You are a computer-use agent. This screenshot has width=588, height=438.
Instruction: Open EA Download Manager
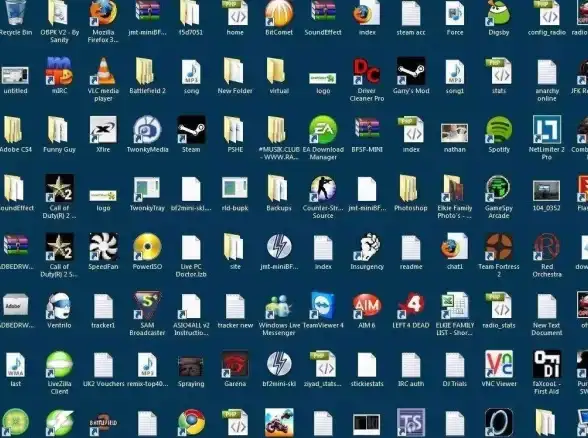tap(323, 130)
